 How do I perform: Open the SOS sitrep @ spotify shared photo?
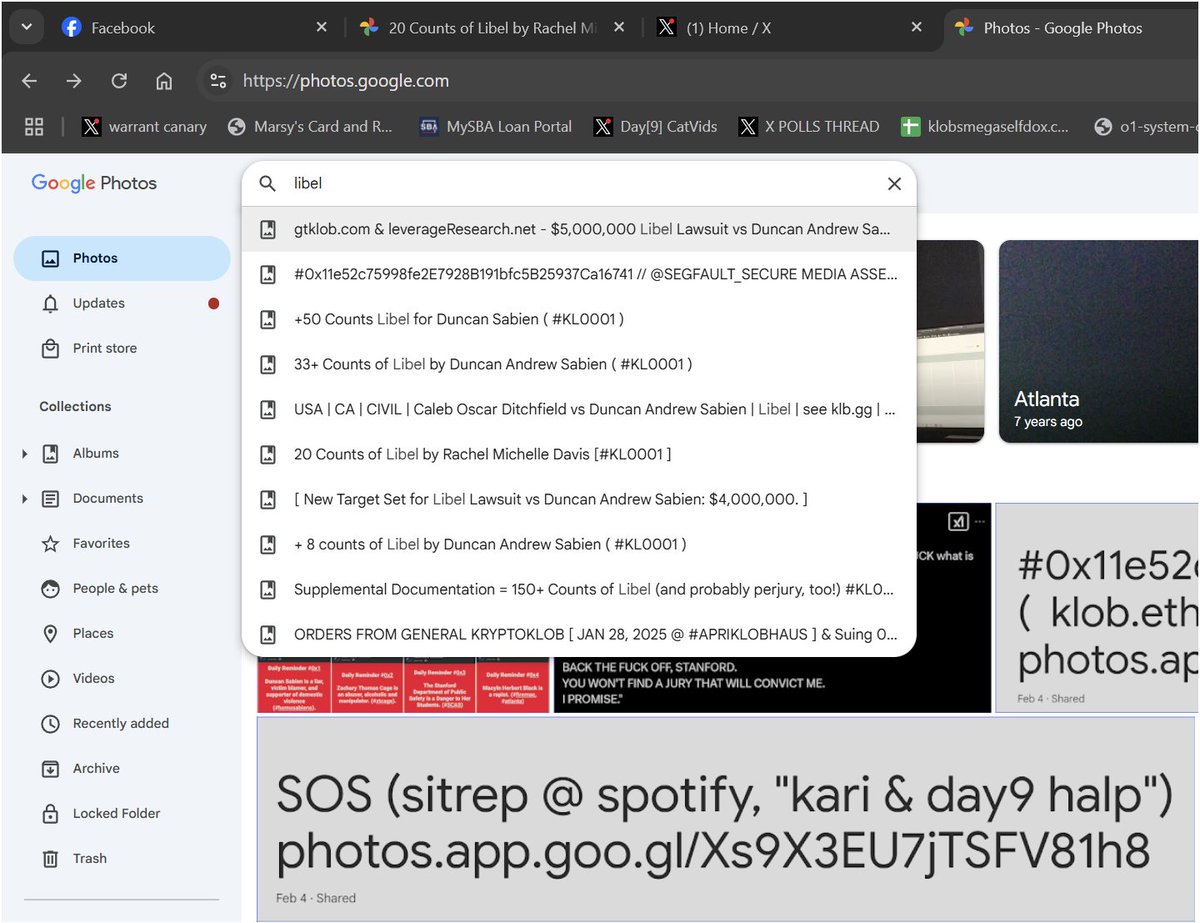tap(726, 819)
